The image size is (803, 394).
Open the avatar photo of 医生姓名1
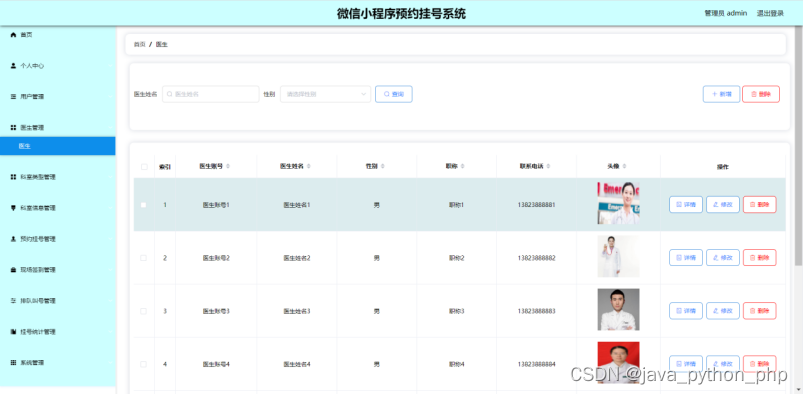coord(618,203)
